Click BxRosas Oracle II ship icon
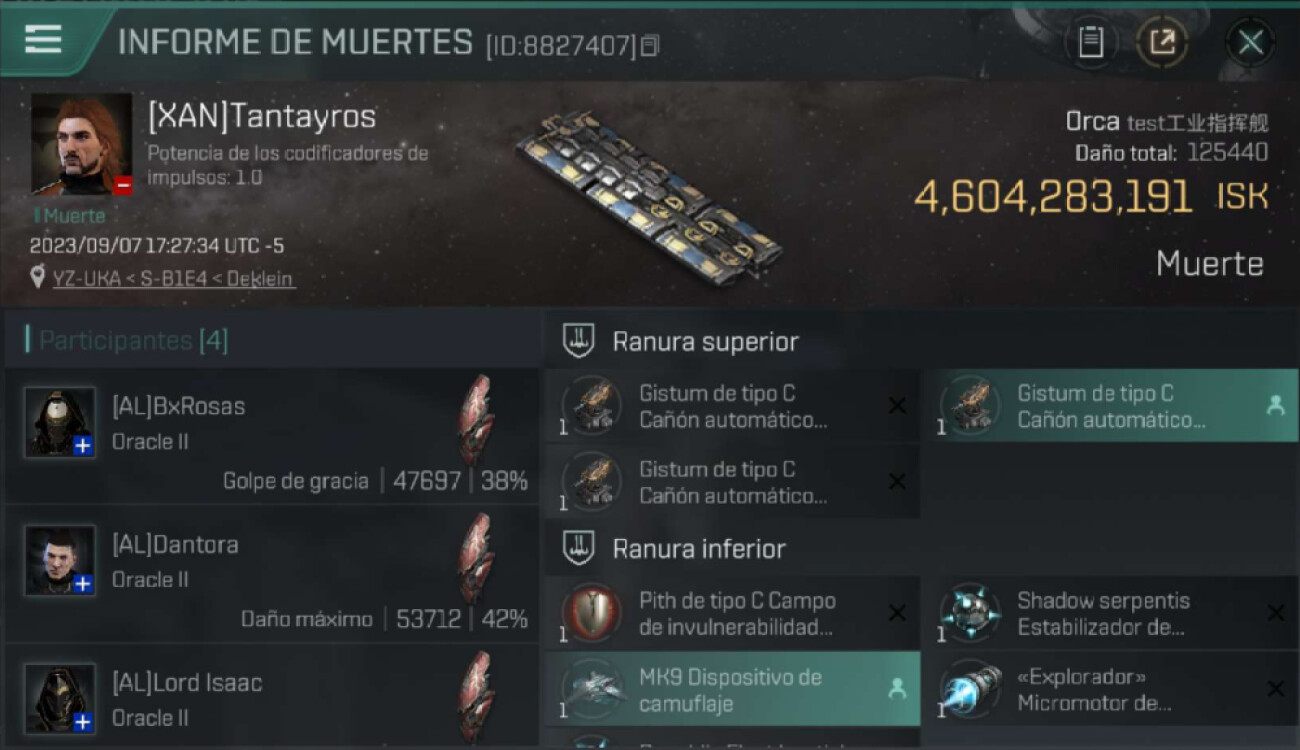Image resolution: width=1300 pixels, height=750 pixels. [x=477, y=420]
